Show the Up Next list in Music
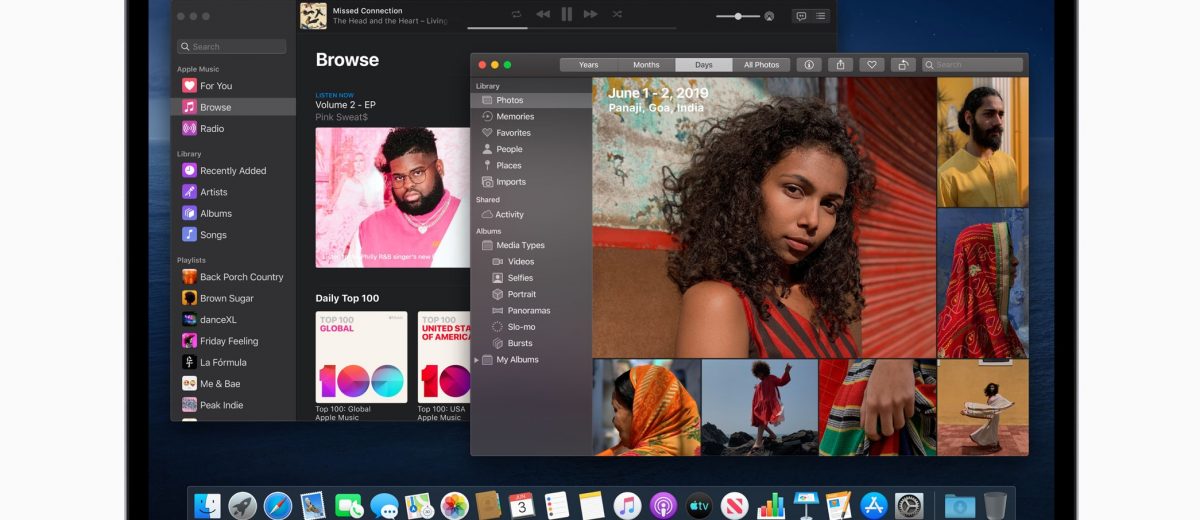The height and width of the screenshot is (520, 1200). [821, 16]
